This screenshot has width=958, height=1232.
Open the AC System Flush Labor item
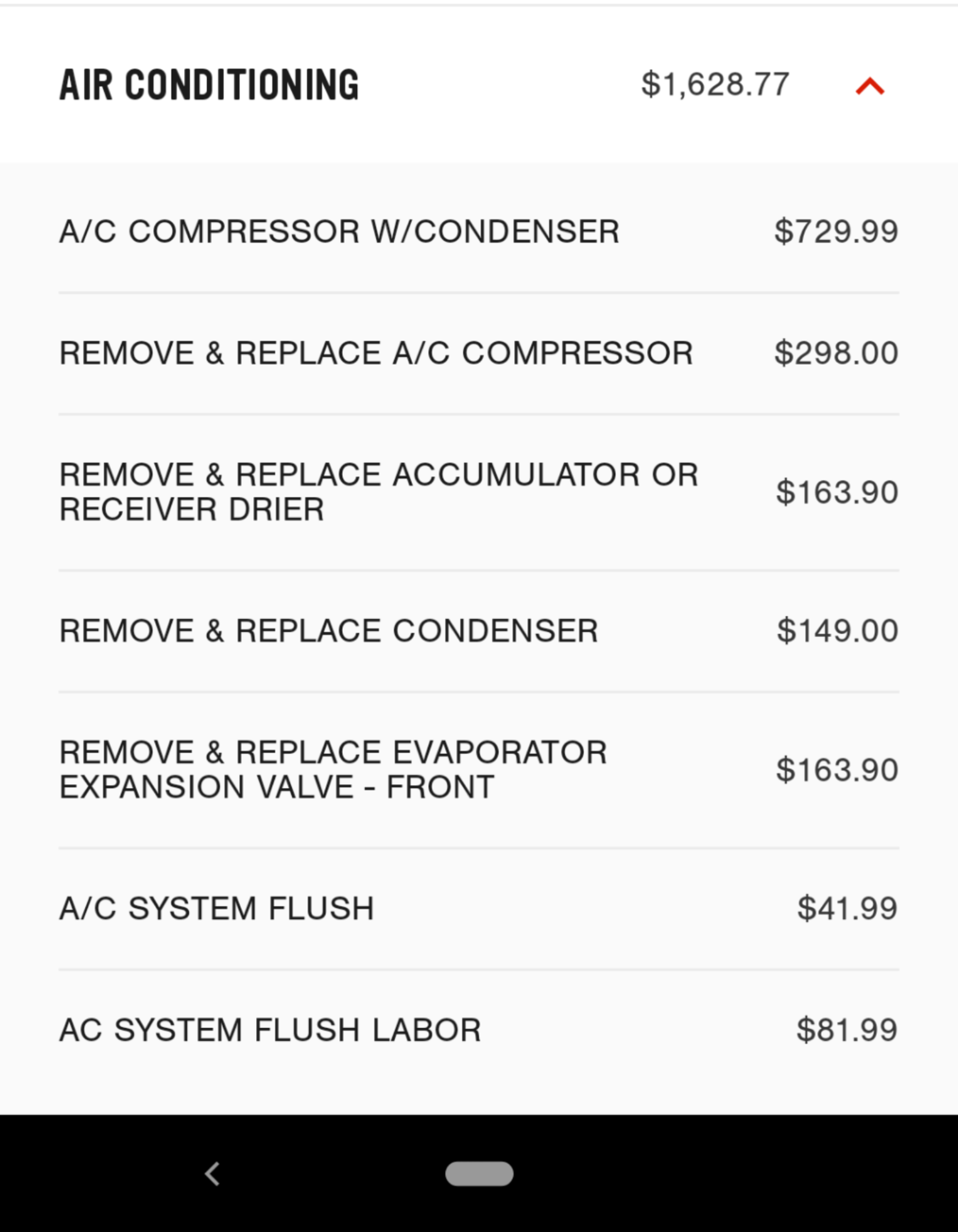click(x=270, y=1030)
